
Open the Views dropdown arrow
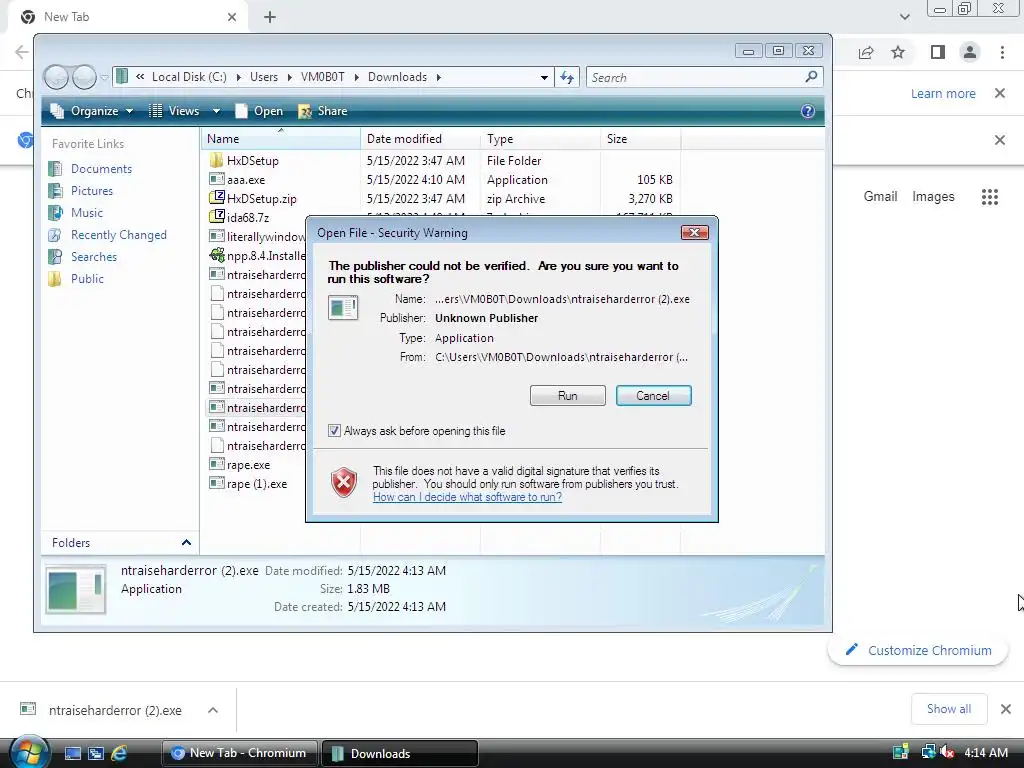point(216,111)
